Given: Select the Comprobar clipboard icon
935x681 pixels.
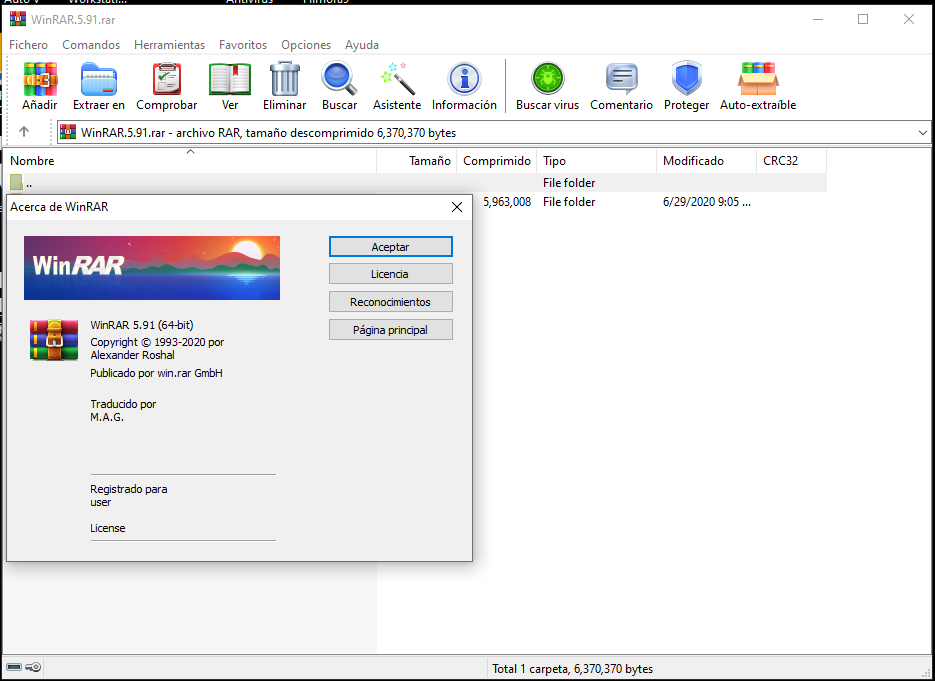Looking at the screenshot, I should [x=166, y=79].
